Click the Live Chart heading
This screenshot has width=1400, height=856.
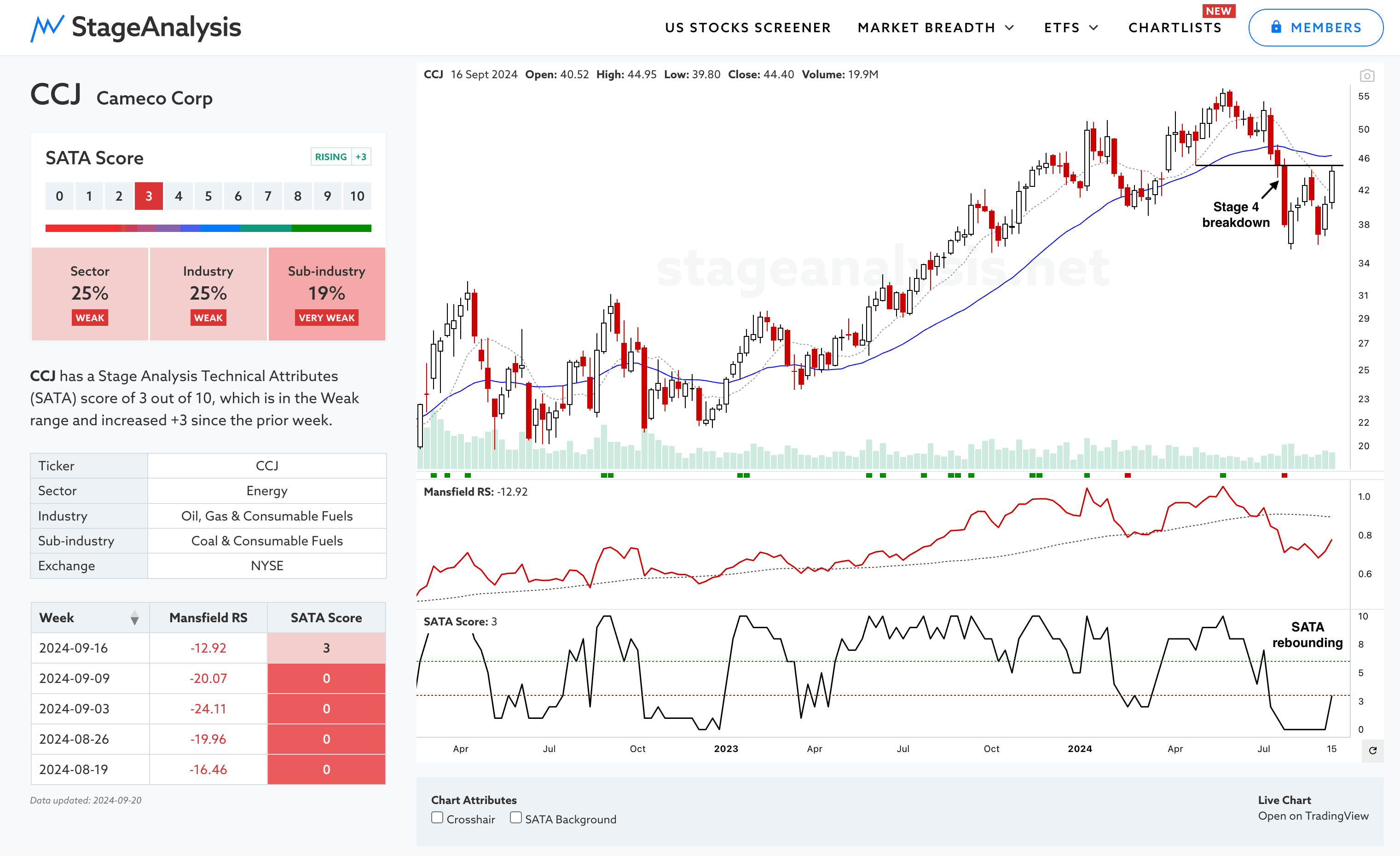1284,800
